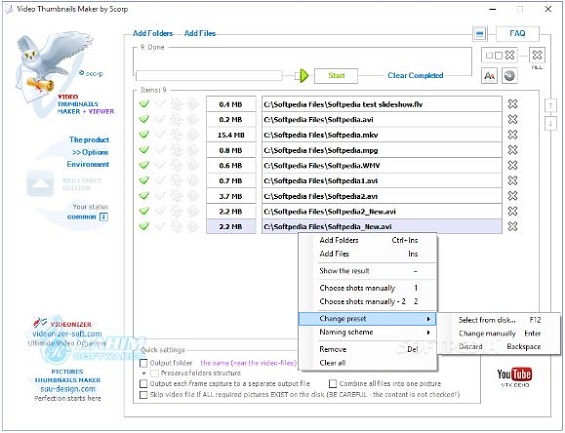The width and height of the screenshot is (565, 433).
Task: Remove Softpedia.mkv using its X icon
Action: coord(512,135)
